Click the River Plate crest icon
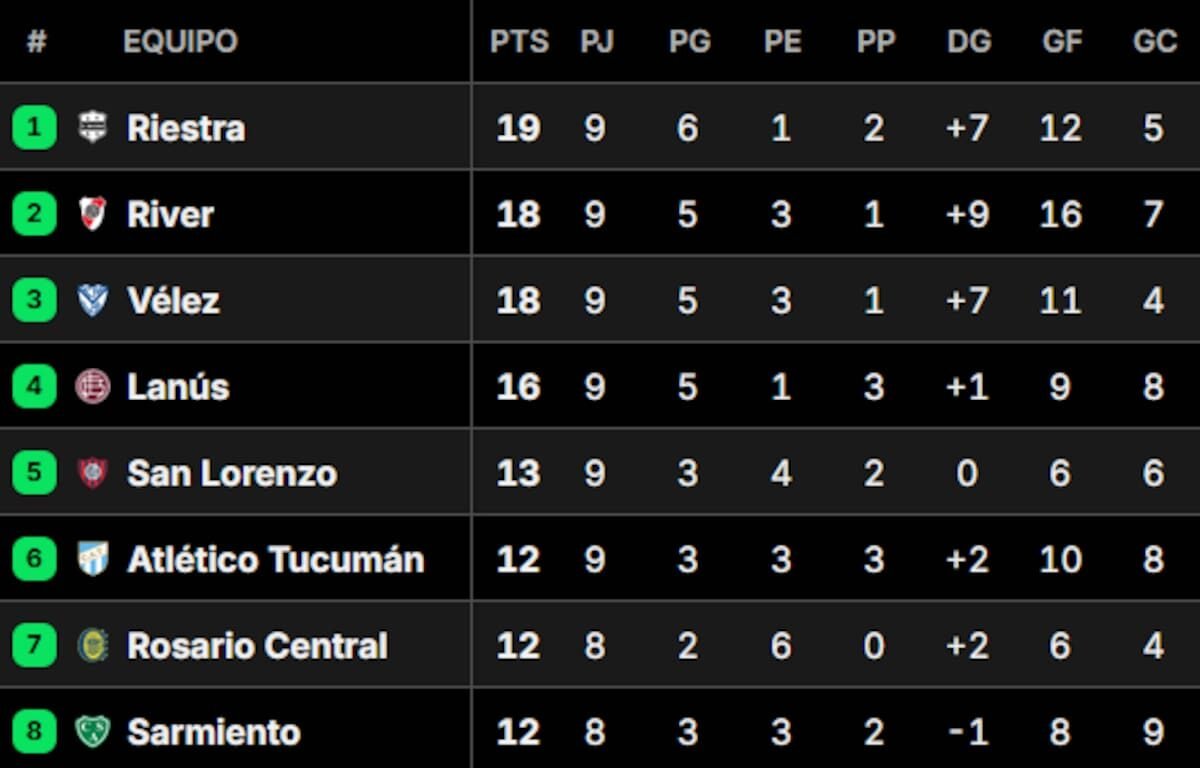This screenshot has height=768, width=1200. [x=93, y=214]
